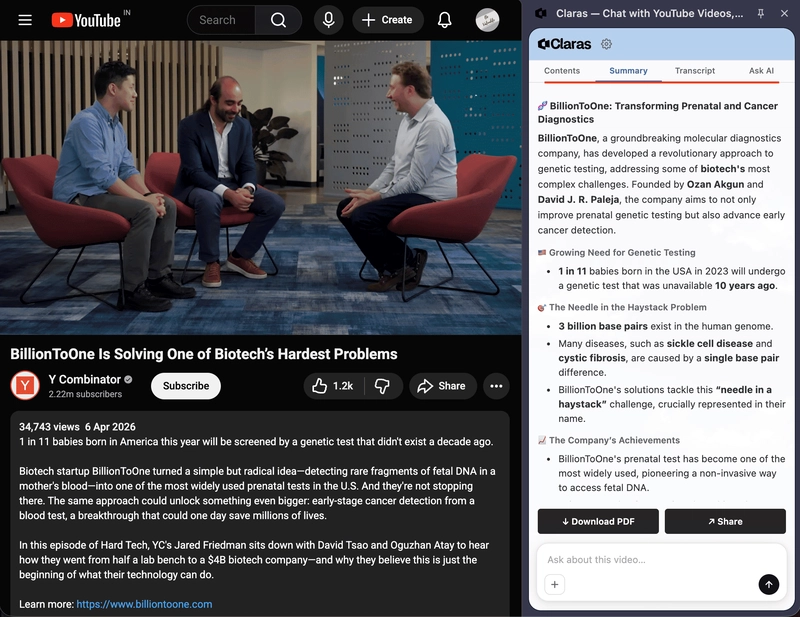Click the Ask about this video field
The height and width of the screenshot is (617, 800).
point(662,559)
